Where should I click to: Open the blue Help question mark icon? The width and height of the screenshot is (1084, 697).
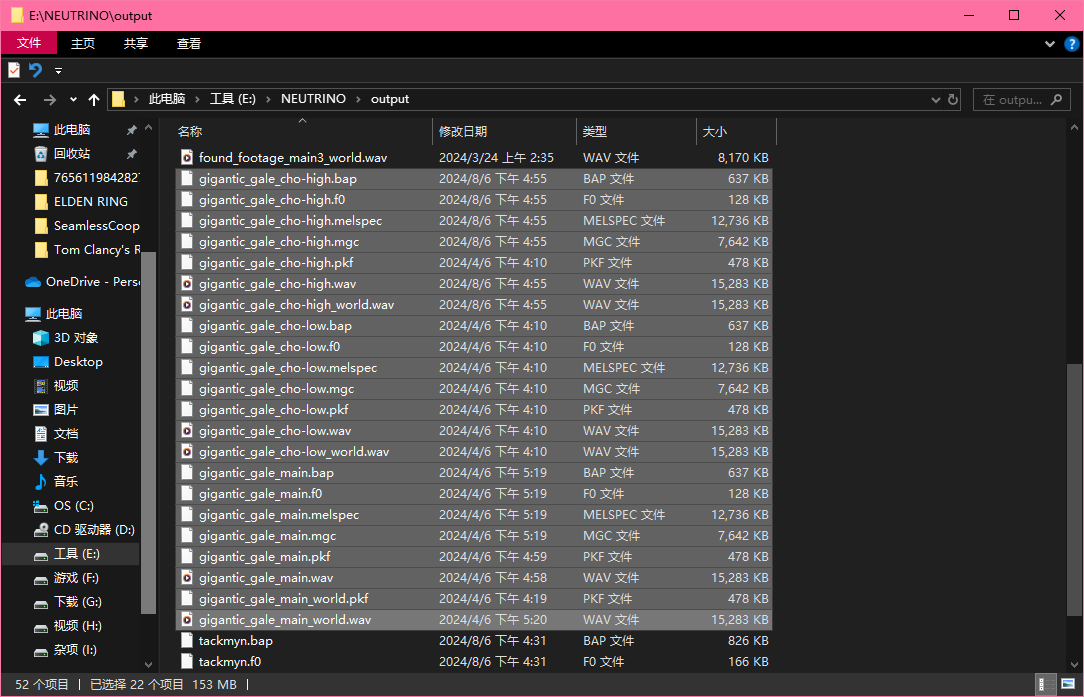click(1070, 44)
